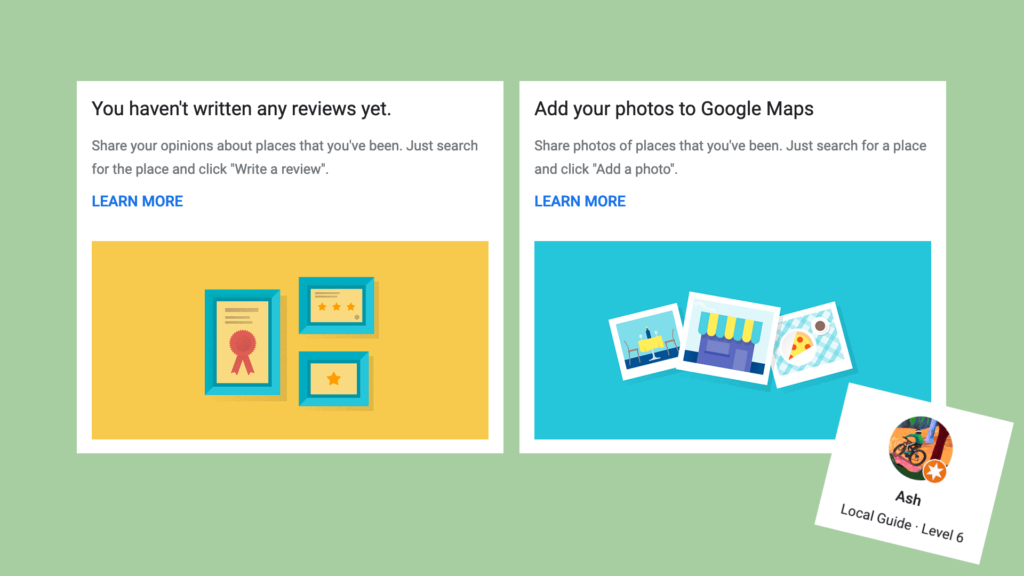Open LEARN MORE link under reviews card
The image size is (1024, 576).
(137, 201)
